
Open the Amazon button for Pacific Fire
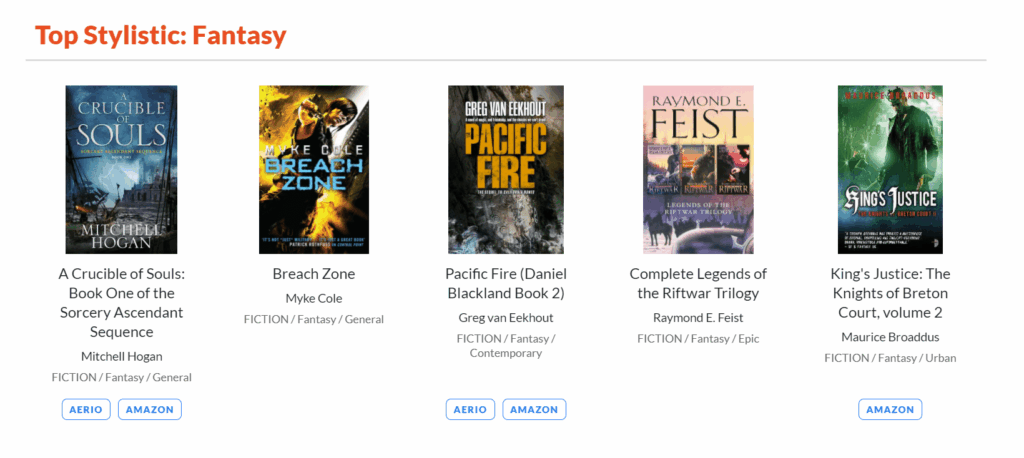click(534, 409)
